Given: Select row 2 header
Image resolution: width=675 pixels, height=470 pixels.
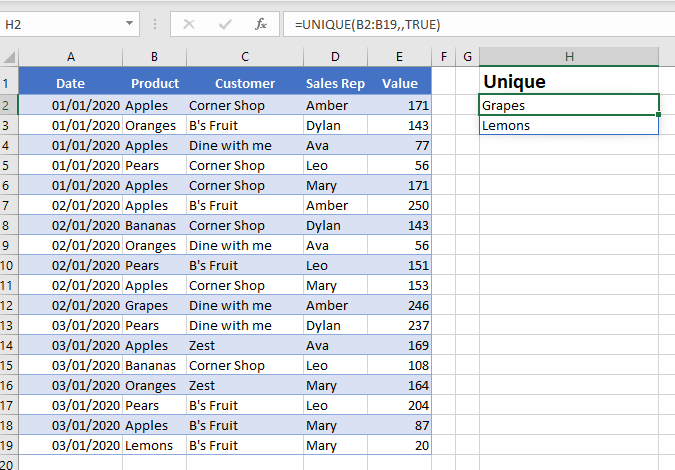Looking at the screenshot, I should point(9,105).
